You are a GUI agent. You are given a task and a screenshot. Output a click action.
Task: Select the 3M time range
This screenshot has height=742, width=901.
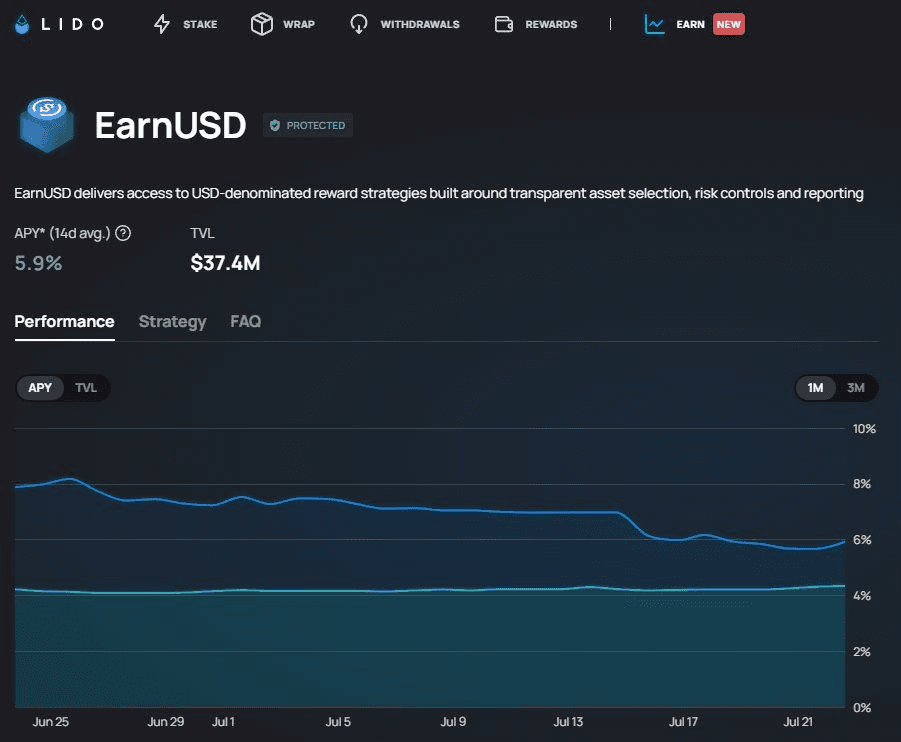click(x=856, y=388)
